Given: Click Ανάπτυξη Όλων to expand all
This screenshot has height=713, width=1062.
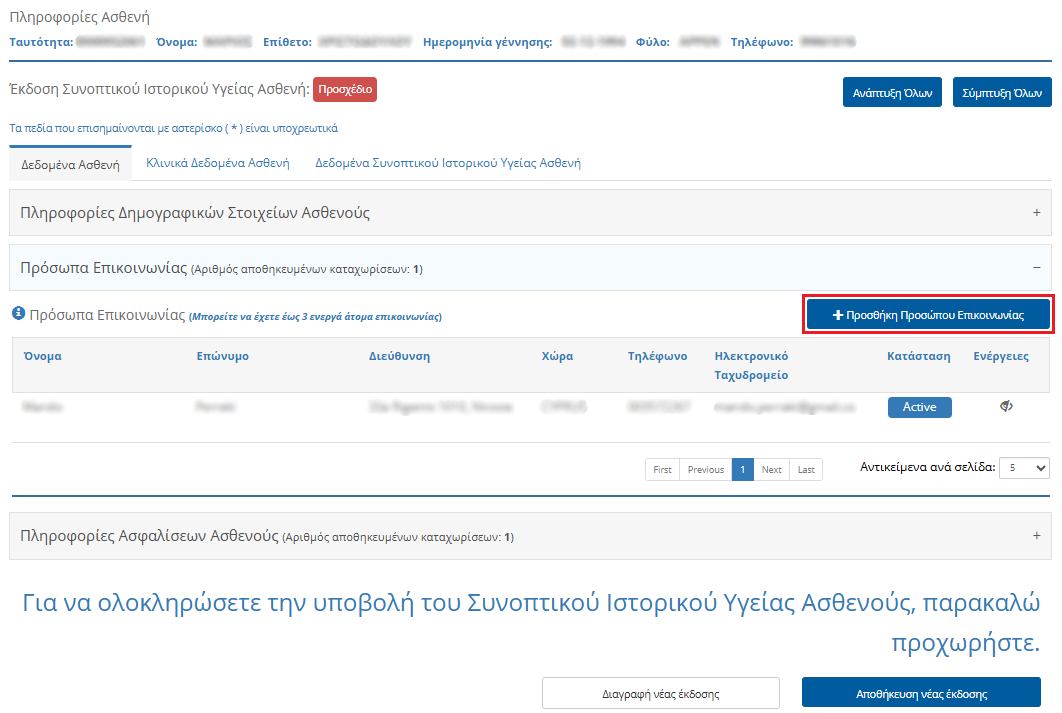Looking at the screenshot, I should pos(892,92).
